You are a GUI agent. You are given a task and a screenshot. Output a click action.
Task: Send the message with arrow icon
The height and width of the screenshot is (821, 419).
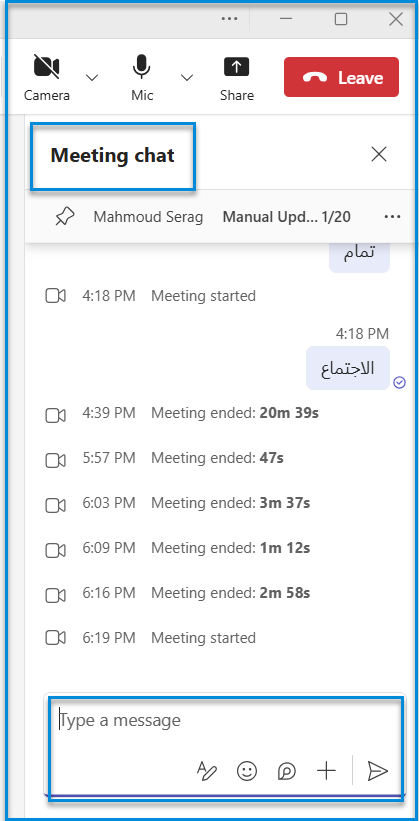[377, 771]
